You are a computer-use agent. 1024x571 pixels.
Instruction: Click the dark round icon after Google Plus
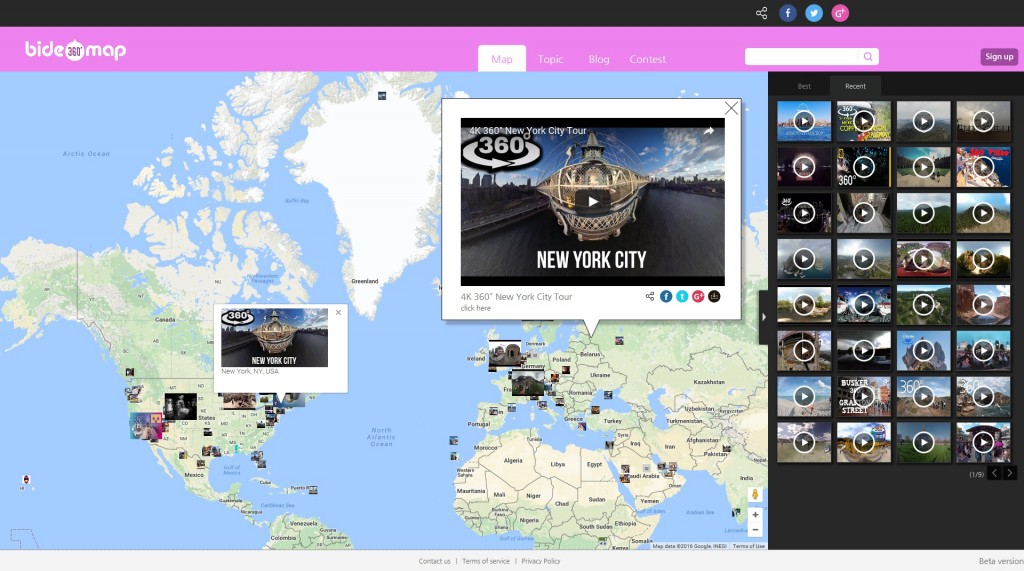pos(714,297)
